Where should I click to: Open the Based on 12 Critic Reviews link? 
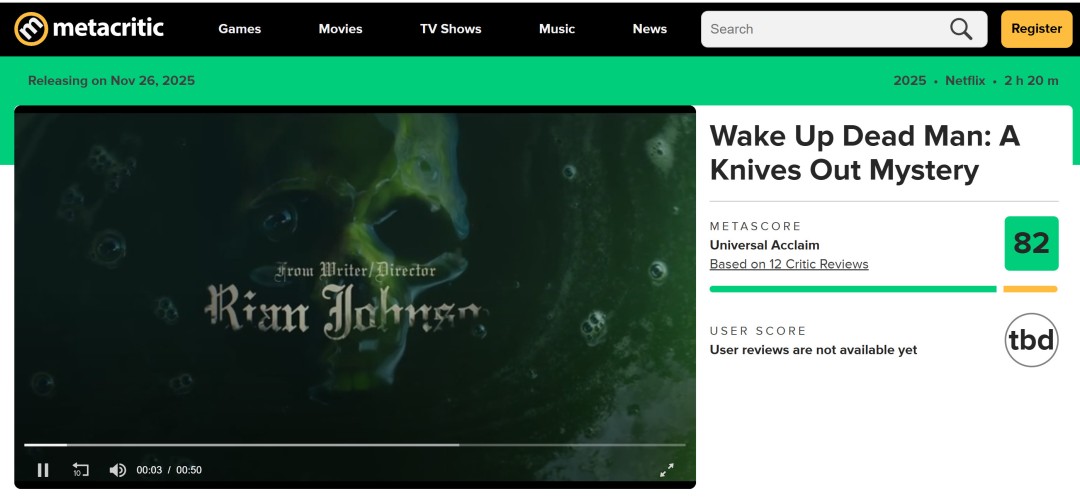click(789, 264)
